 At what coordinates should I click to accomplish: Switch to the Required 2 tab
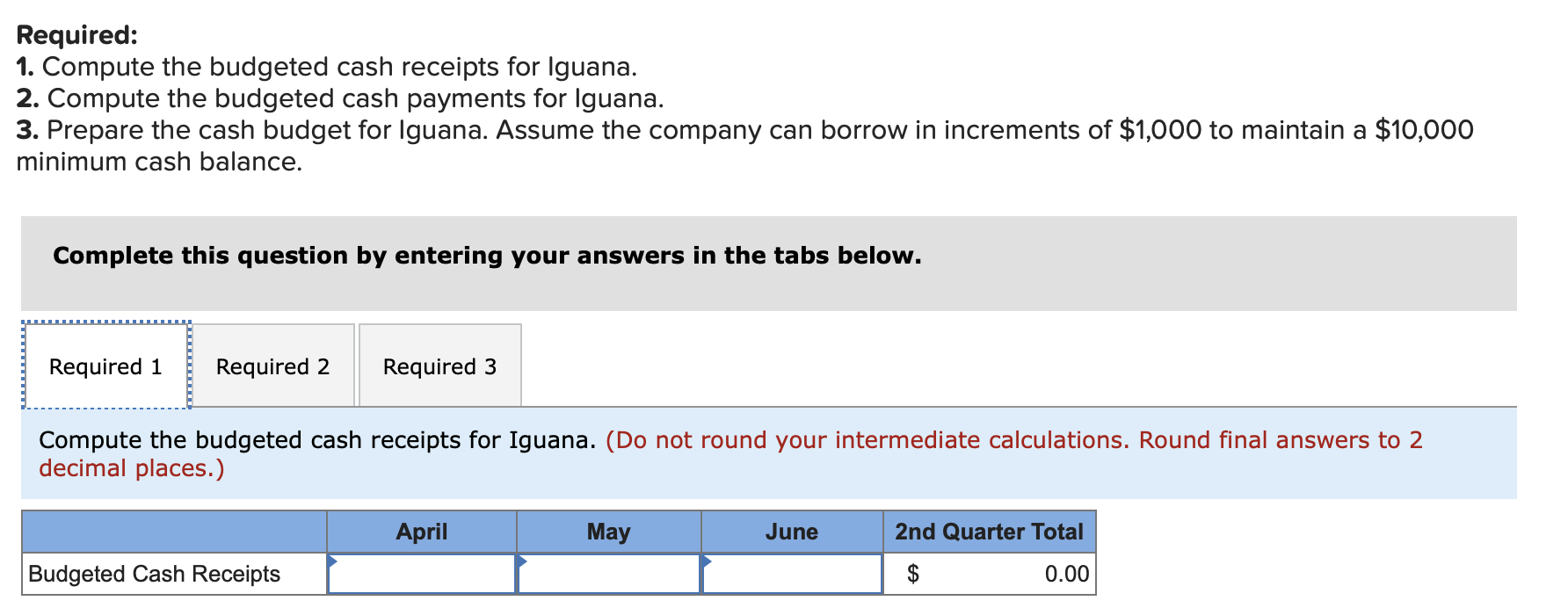click(x=273, y=366)
